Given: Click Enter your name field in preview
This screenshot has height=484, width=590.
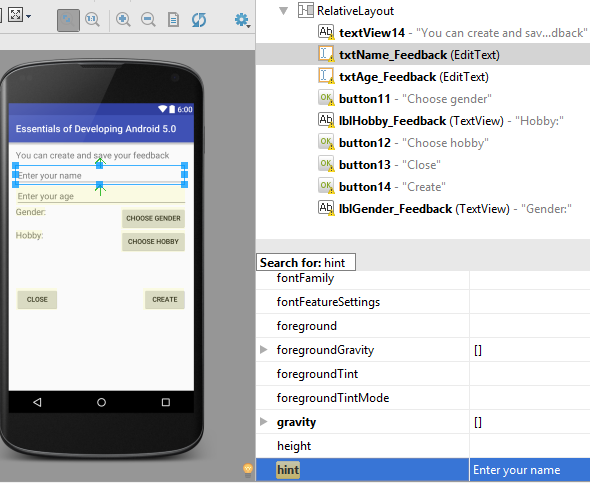Looking at the screenshot, I should (100, 175).
